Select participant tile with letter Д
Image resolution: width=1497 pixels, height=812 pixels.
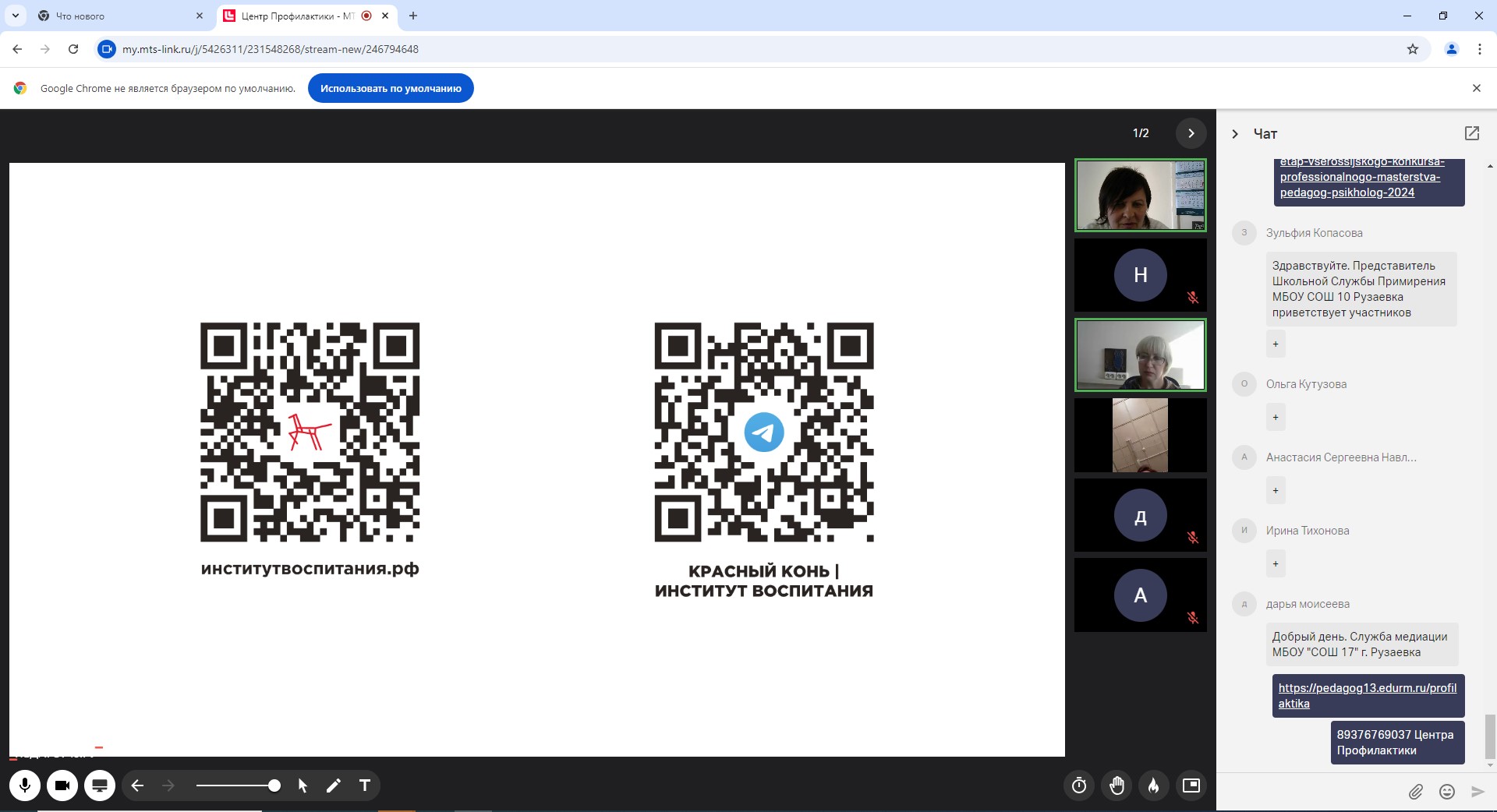click(1141, 515)
